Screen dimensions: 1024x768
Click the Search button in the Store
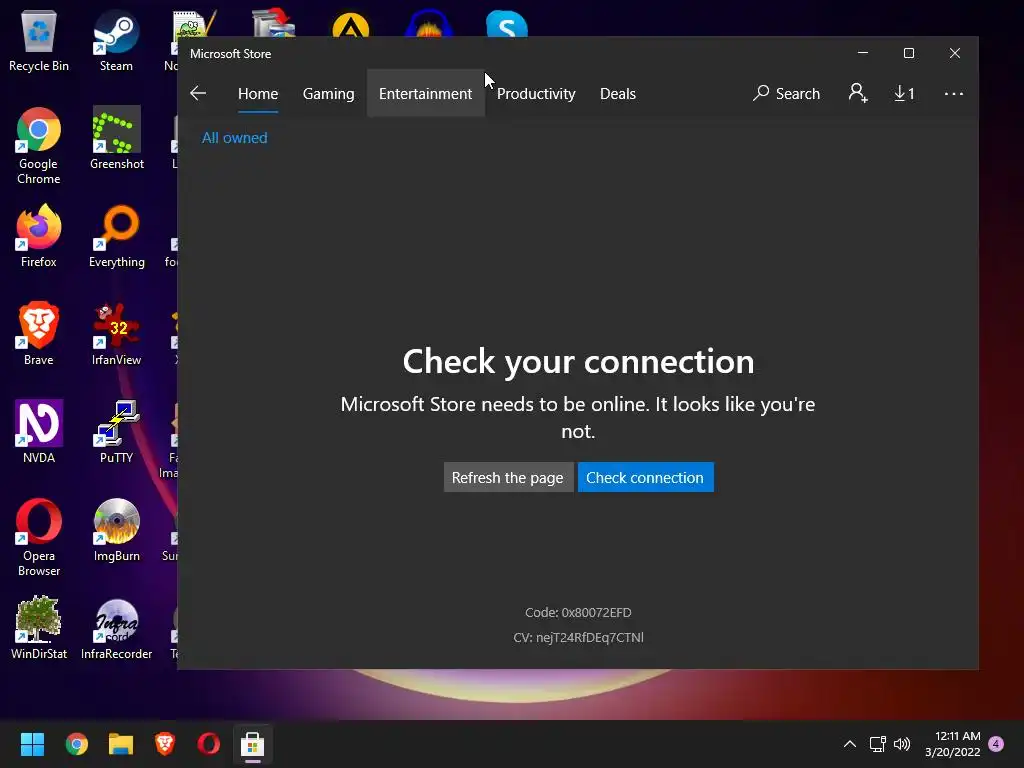(786, 93)
